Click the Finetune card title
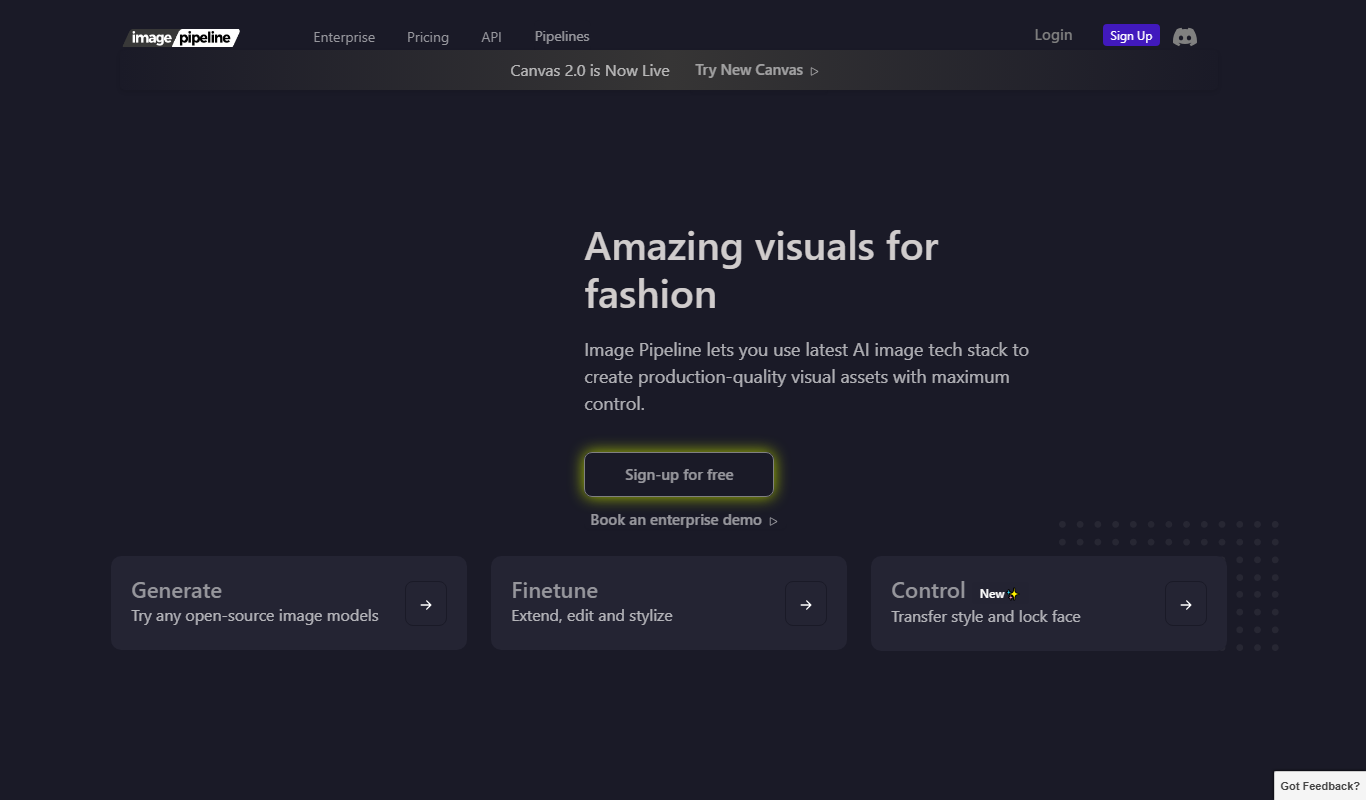 tap(555, 590)
